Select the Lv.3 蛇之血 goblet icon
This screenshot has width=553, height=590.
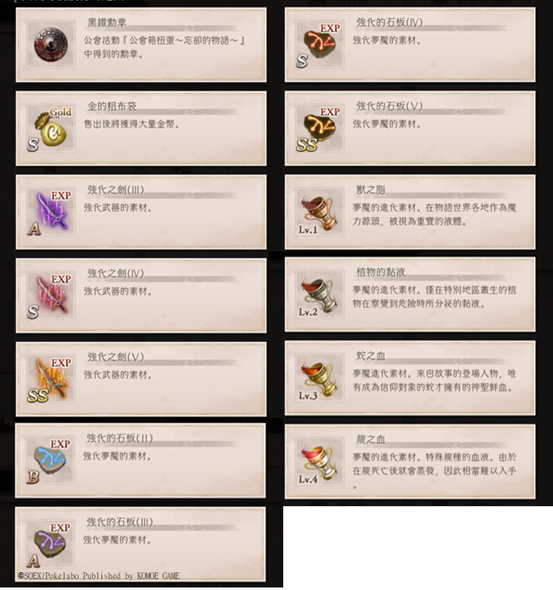(x=320, y=378)
